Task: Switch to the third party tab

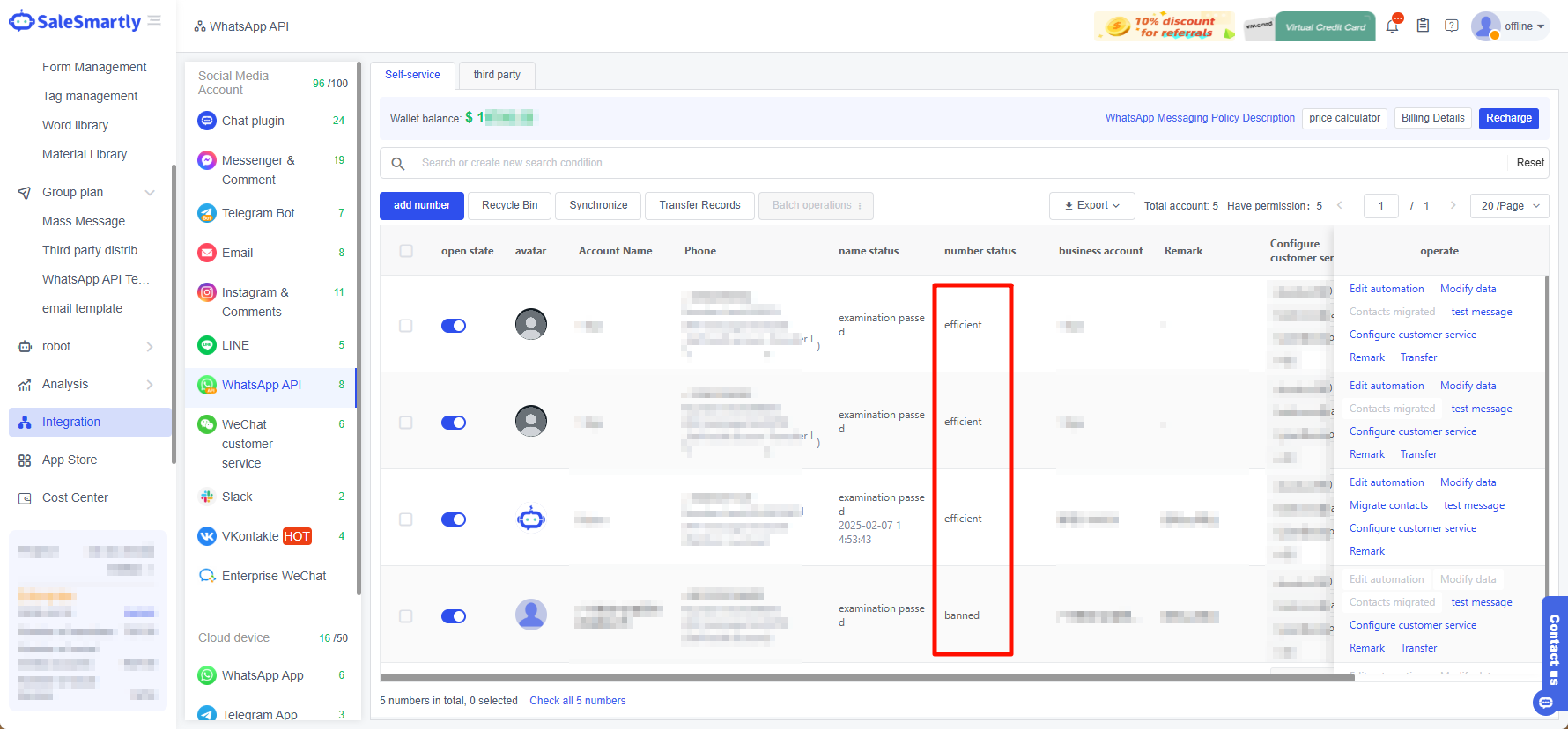Action: tap(497, 75)
